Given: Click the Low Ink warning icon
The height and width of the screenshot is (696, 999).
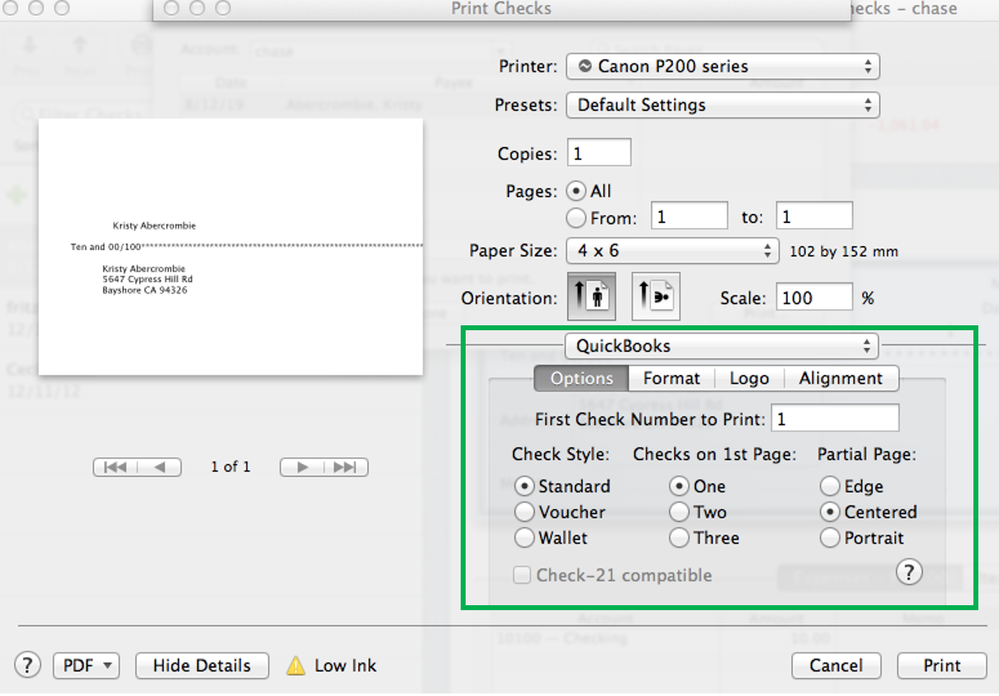Looking at the screenshot, I should (296, 665).
